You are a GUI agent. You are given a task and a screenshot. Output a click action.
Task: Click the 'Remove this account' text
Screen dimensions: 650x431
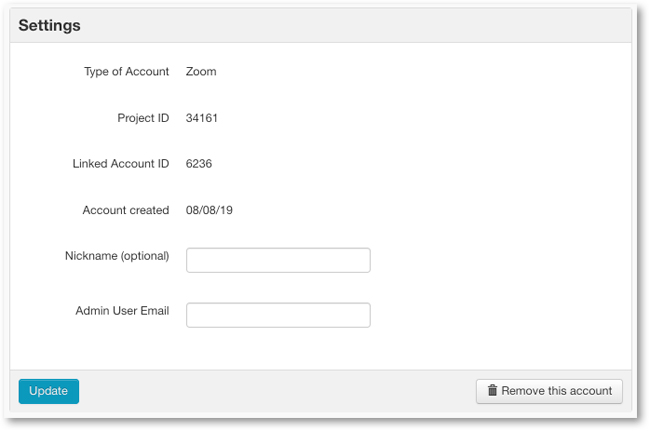click(x=556, y=391)
